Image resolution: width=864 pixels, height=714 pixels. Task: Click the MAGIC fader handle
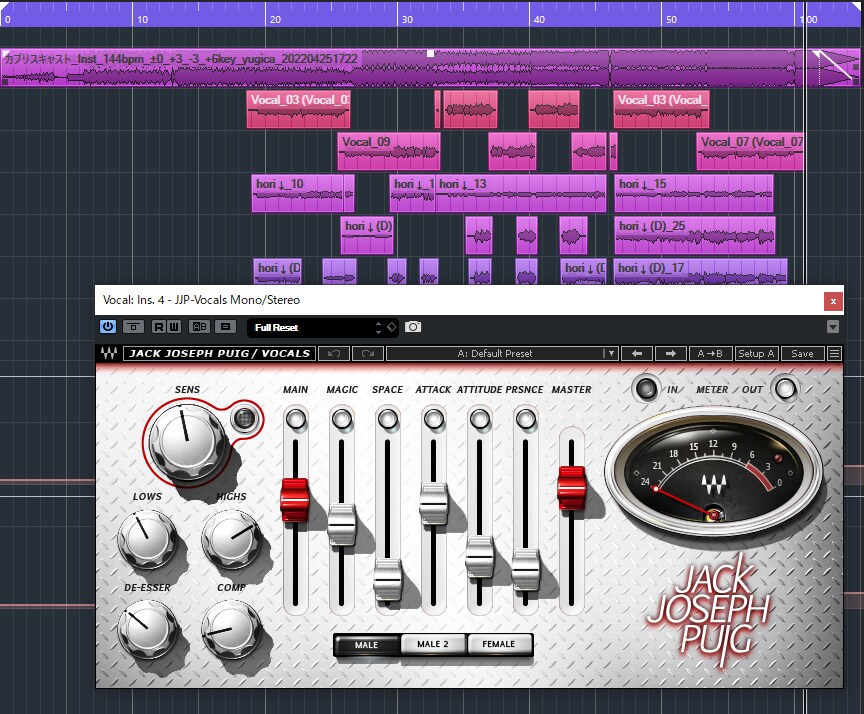pos(342,524)
